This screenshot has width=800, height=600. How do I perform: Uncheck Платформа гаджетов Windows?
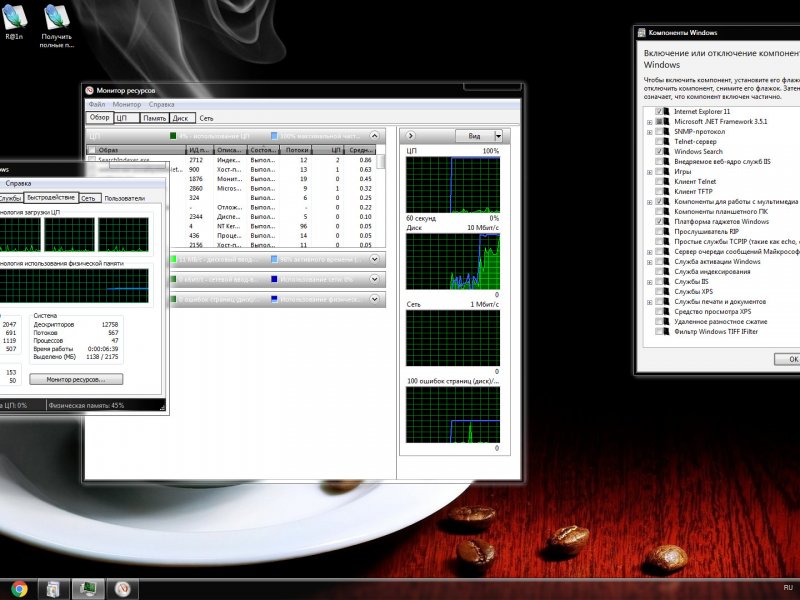659,221
